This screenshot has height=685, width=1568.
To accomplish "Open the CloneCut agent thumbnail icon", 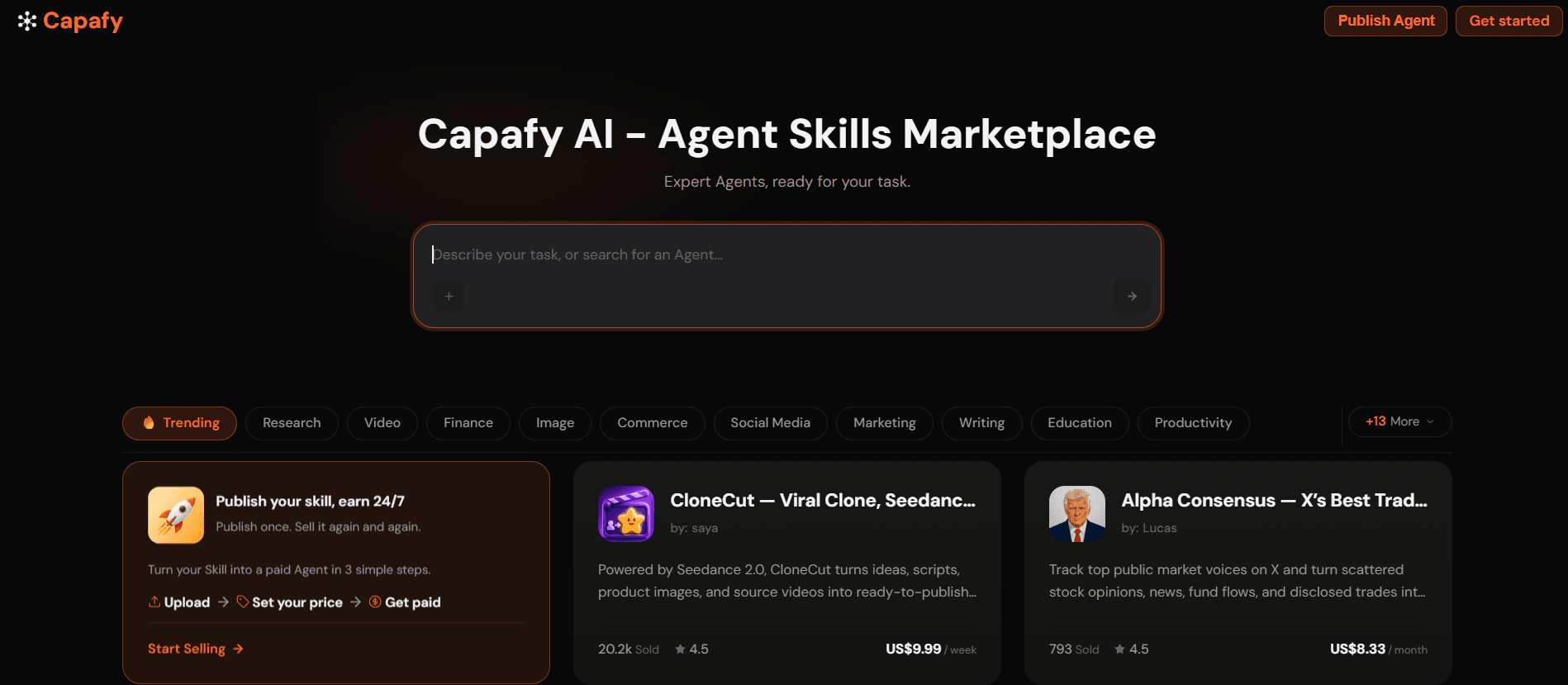I will [626, 514].
